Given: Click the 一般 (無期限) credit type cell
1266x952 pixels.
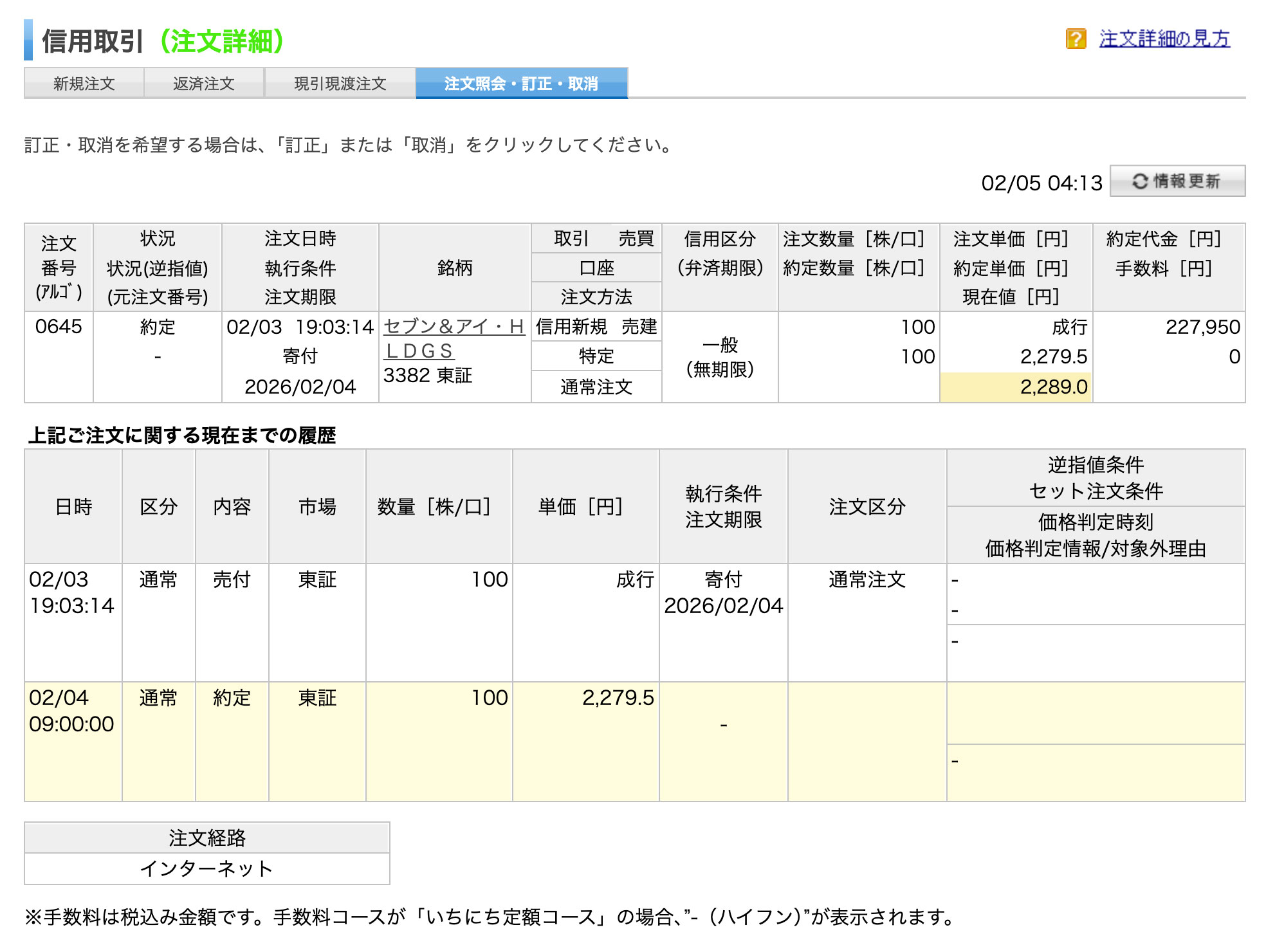Looking at the screenshot, I should 720,357.
